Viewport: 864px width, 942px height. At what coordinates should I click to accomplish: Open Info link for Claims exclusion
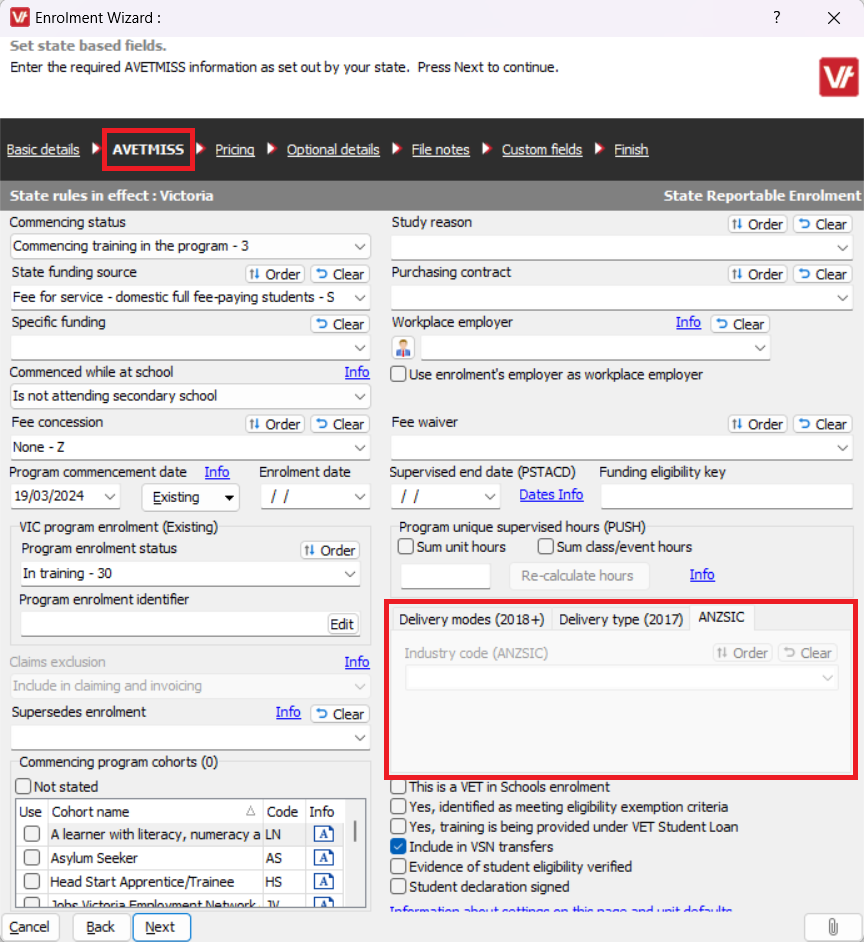tap(357, 662)
